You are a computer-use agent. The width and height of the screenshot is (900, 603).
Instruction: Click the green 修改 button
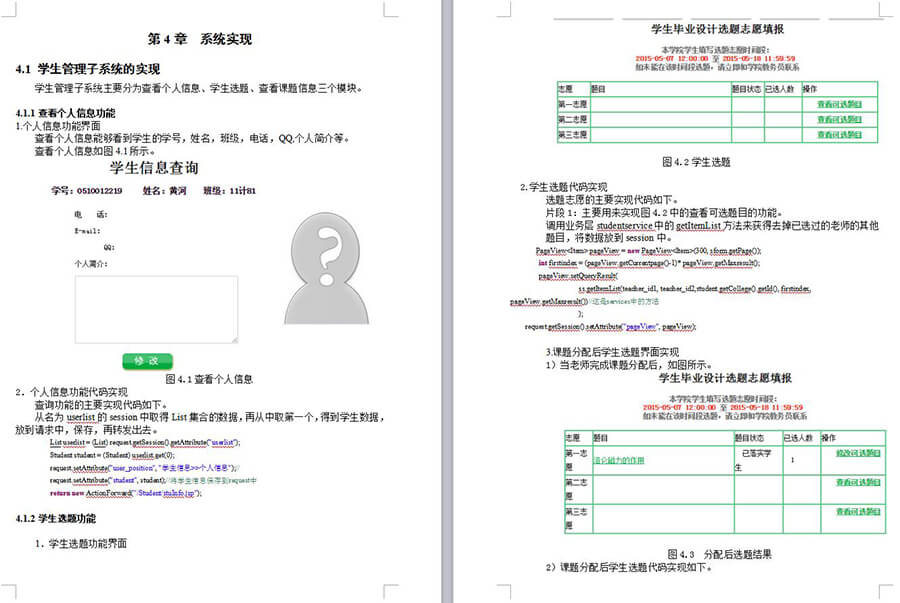tap(148, 361)
